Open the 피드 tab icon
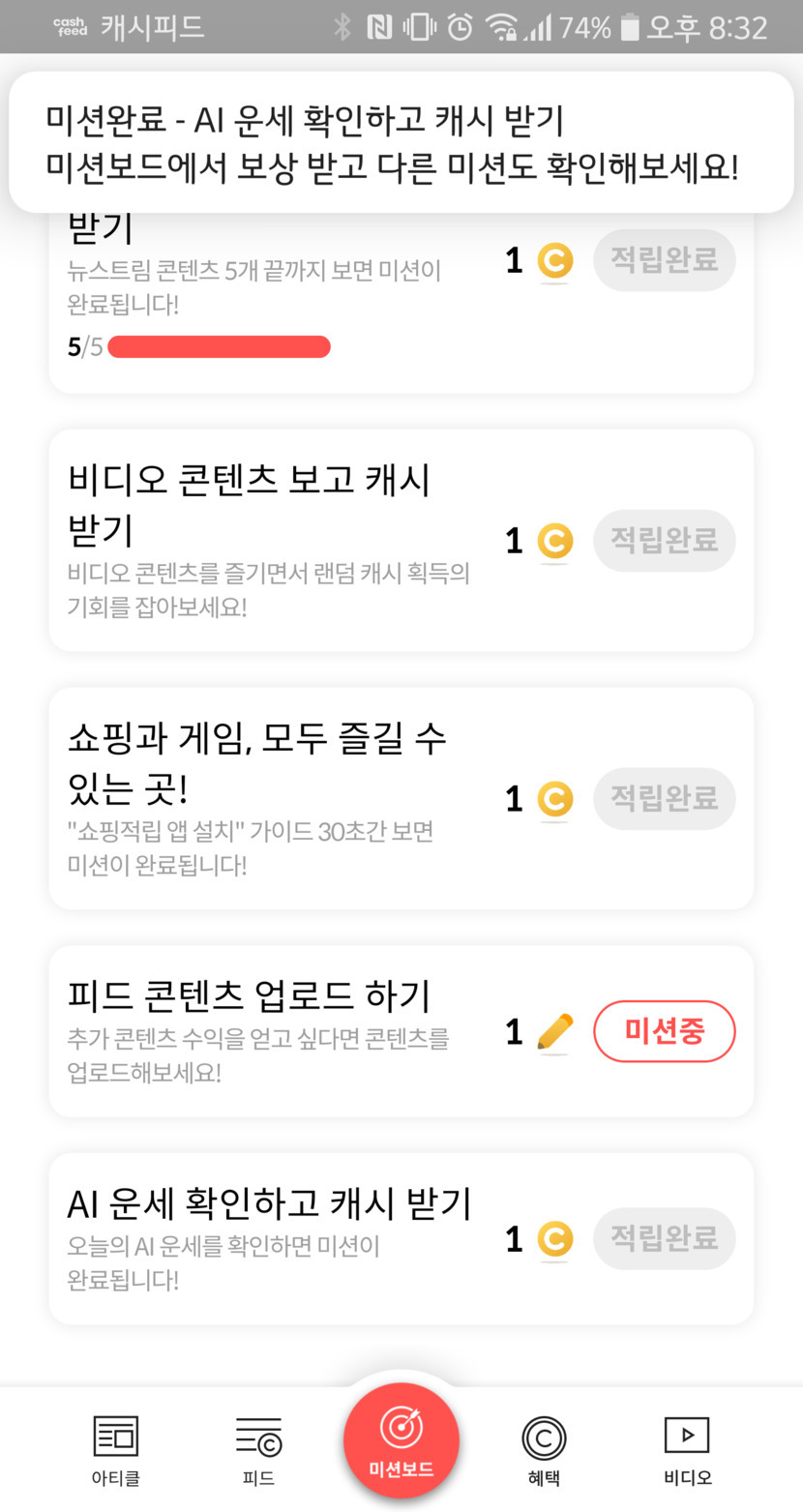The height and width of the screenshot is (1512, 803). point(258,1437)
